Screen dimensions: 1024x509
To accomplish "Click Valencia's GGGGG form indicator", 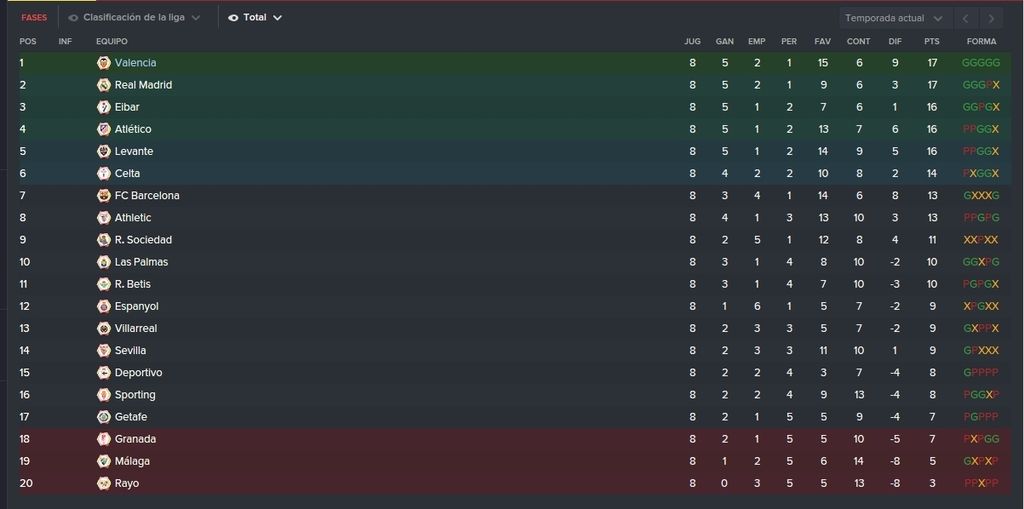I will click(981, 63).
